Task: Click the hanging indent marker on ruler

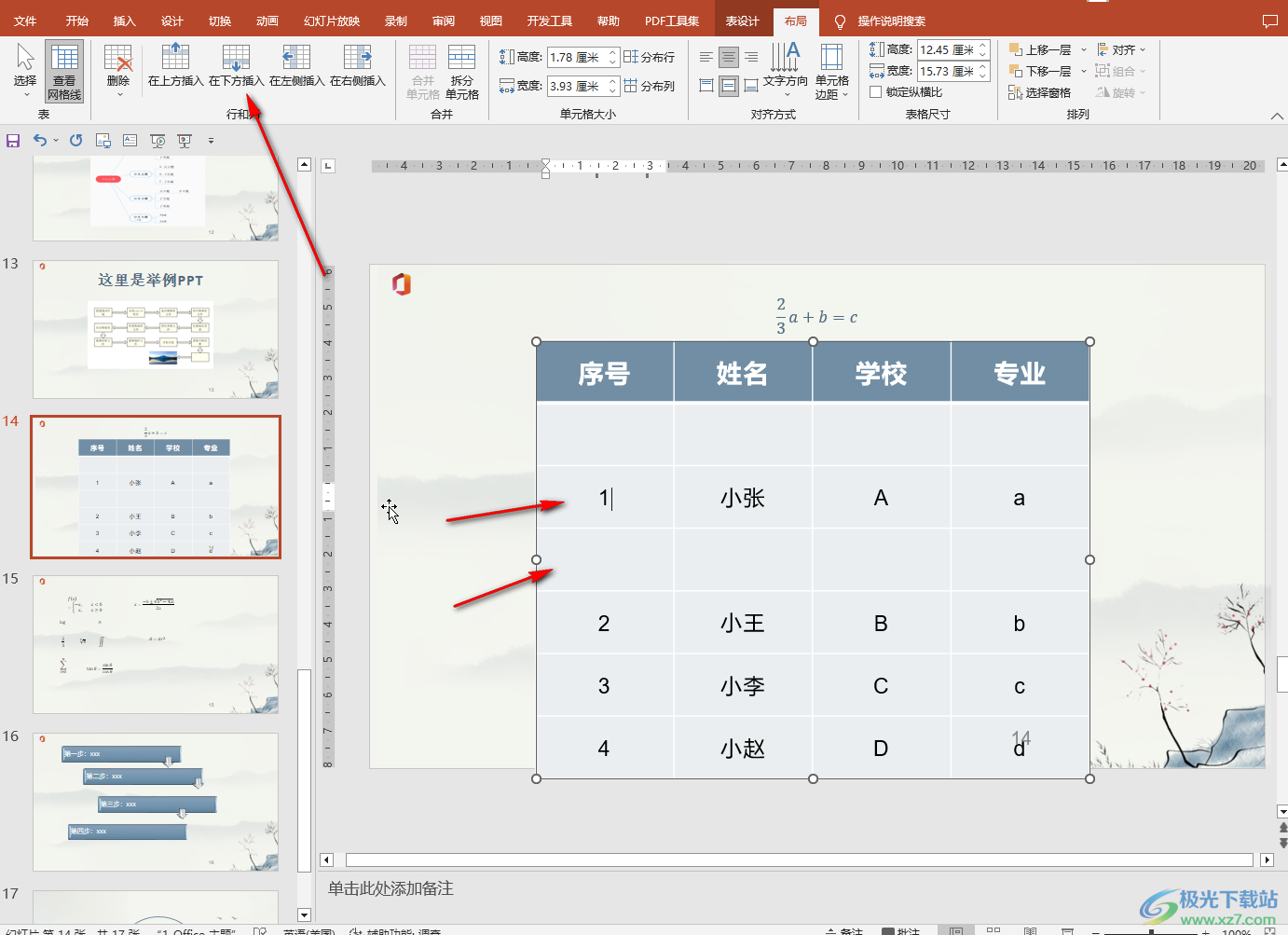Action: pyautogui.click(x=545, y=171)
